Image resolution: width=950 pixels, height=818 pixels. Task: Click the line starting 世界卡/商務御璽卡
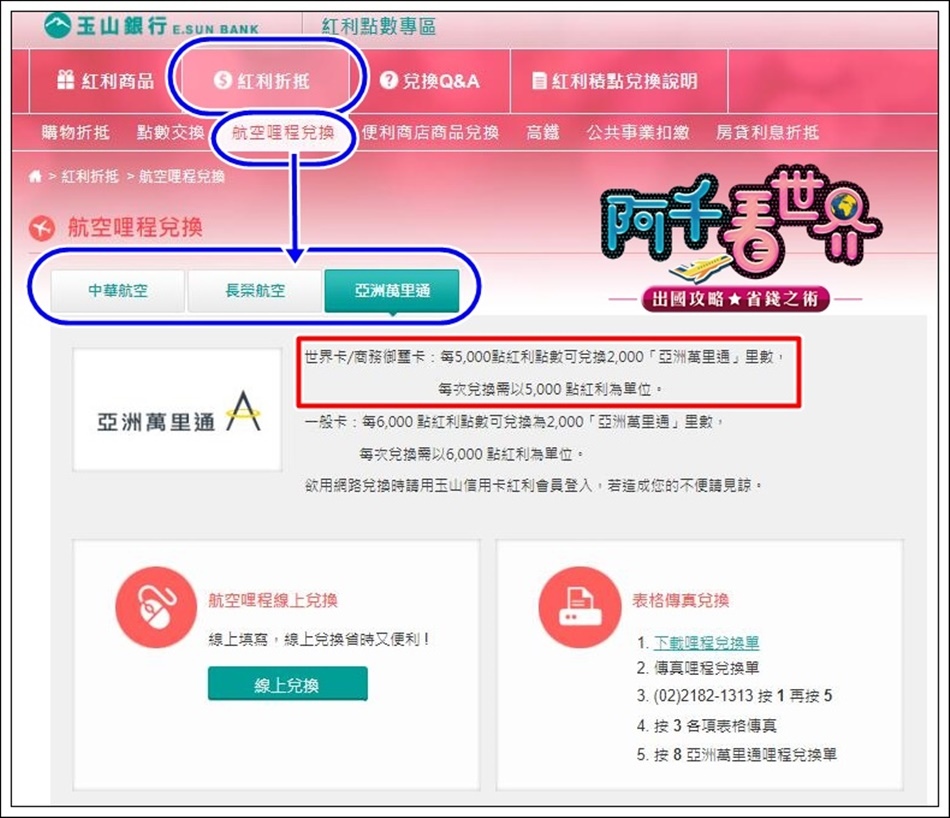point(544,357)
